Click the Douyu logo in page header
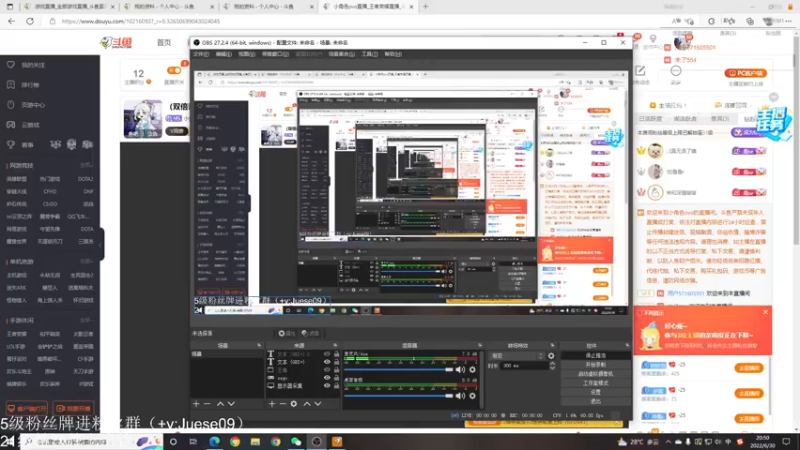Screen dimensions: 800x450 tap(116, 42)
